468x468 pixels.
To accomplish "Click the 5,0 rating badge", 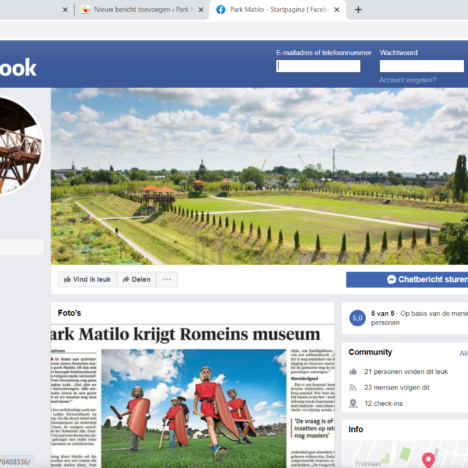I will click(x=357, y=318).
